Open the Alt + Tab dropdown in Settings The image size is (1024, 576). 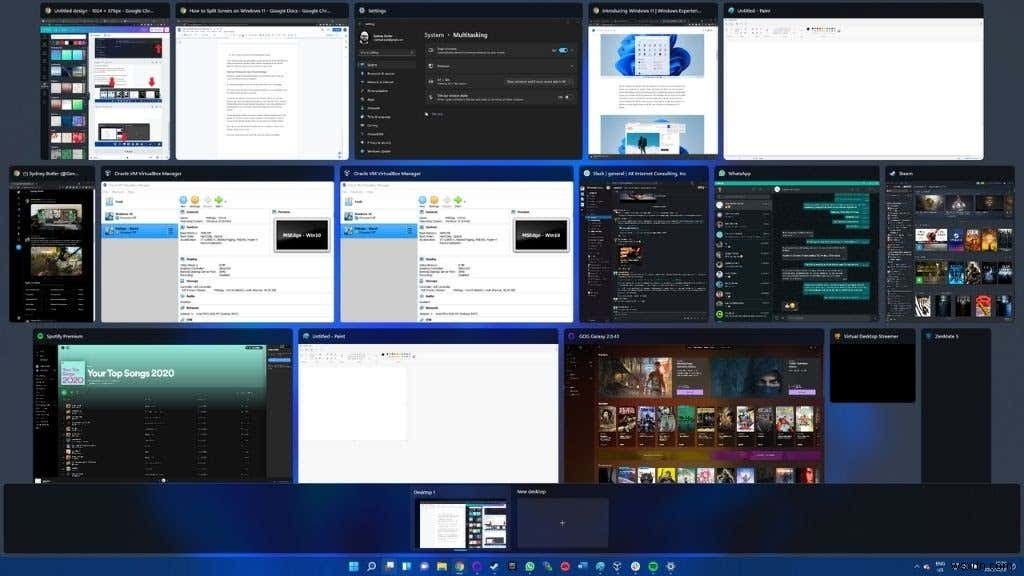tap(538, 82)
